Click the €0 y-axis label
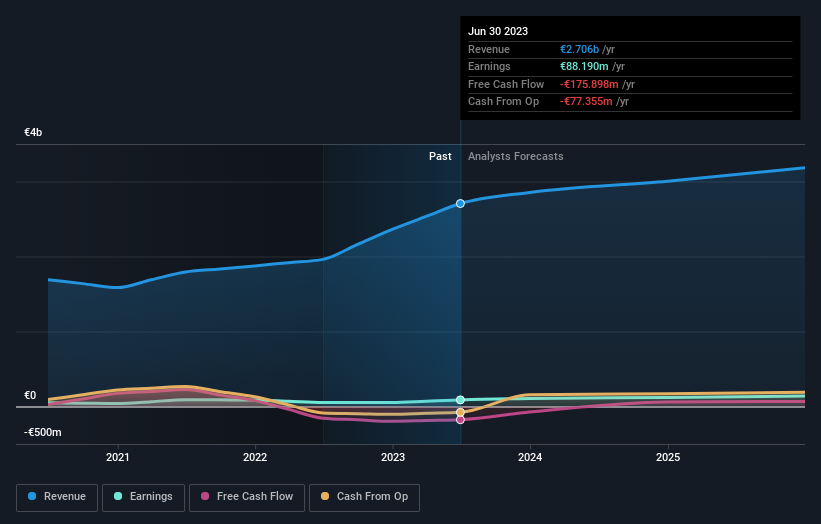Viewport: 821px width, 524px height. click(30, 396)
